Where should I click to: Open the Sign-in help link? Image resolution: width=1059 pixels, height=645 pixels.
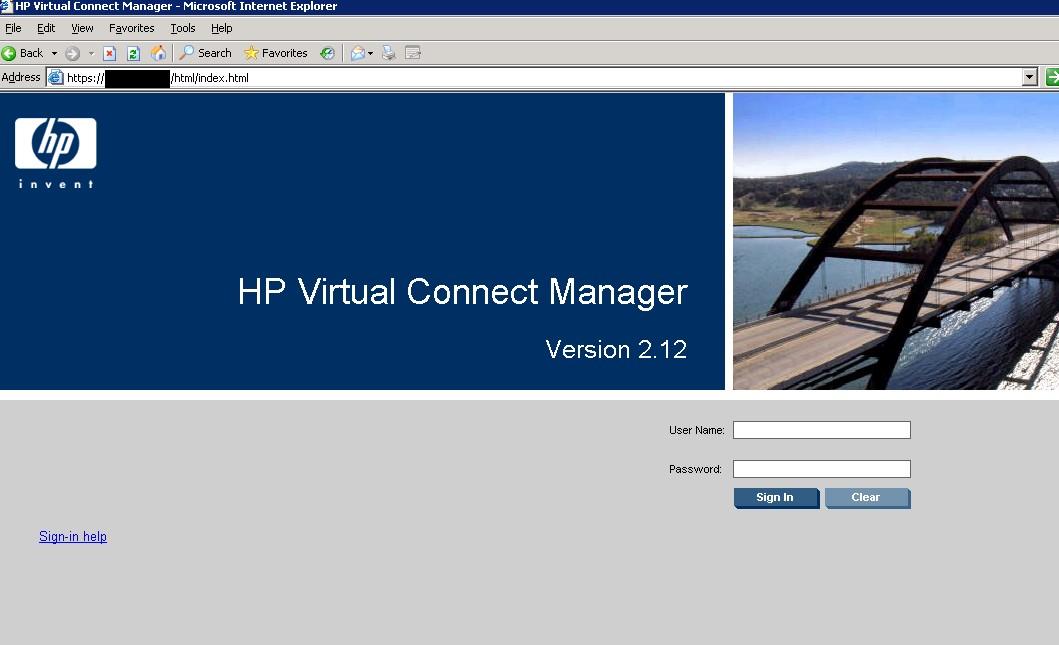point(72,537)
